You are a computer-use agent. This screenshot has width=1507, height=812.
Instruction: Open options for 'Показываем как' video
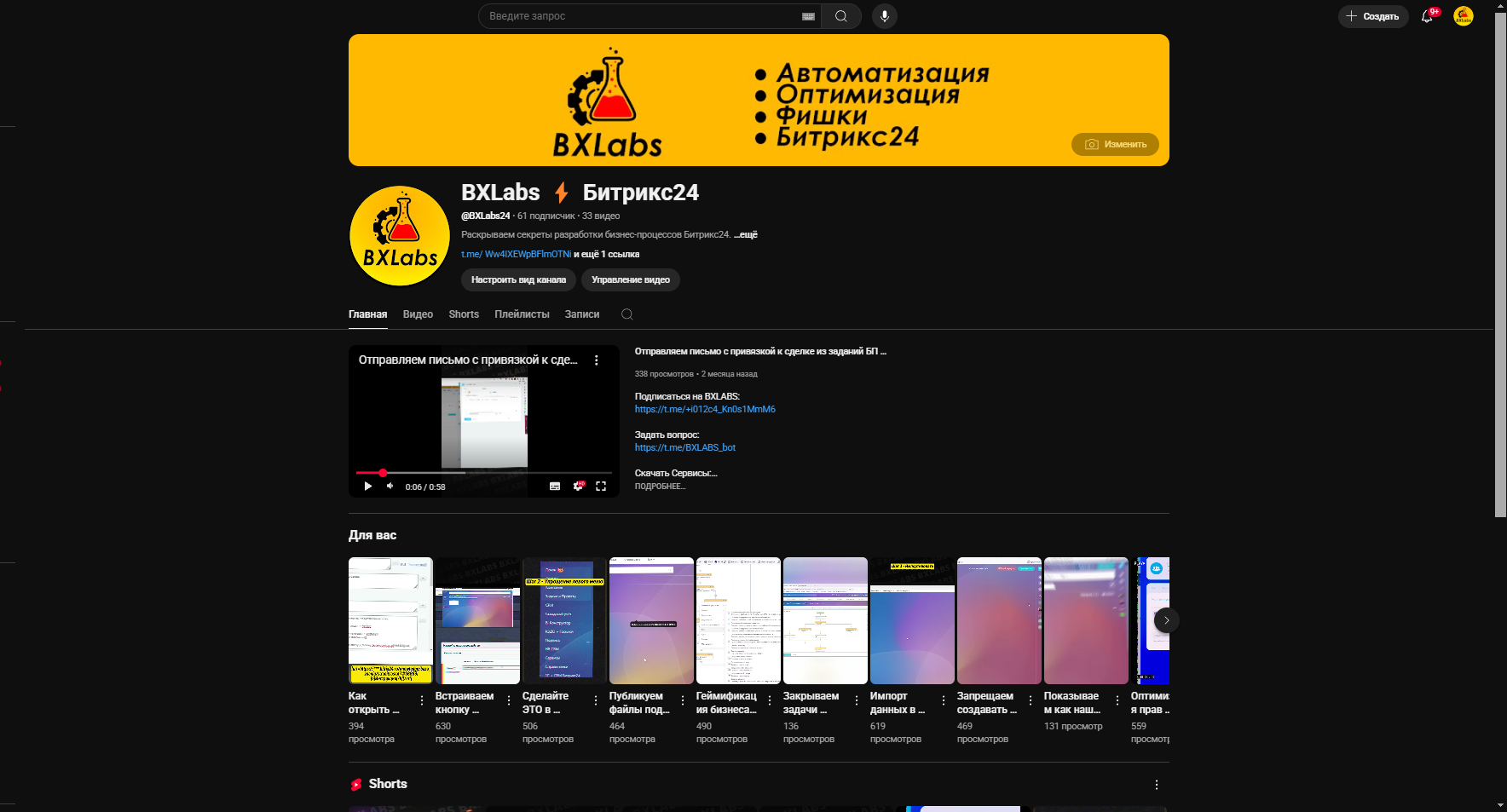[1117, 700]
